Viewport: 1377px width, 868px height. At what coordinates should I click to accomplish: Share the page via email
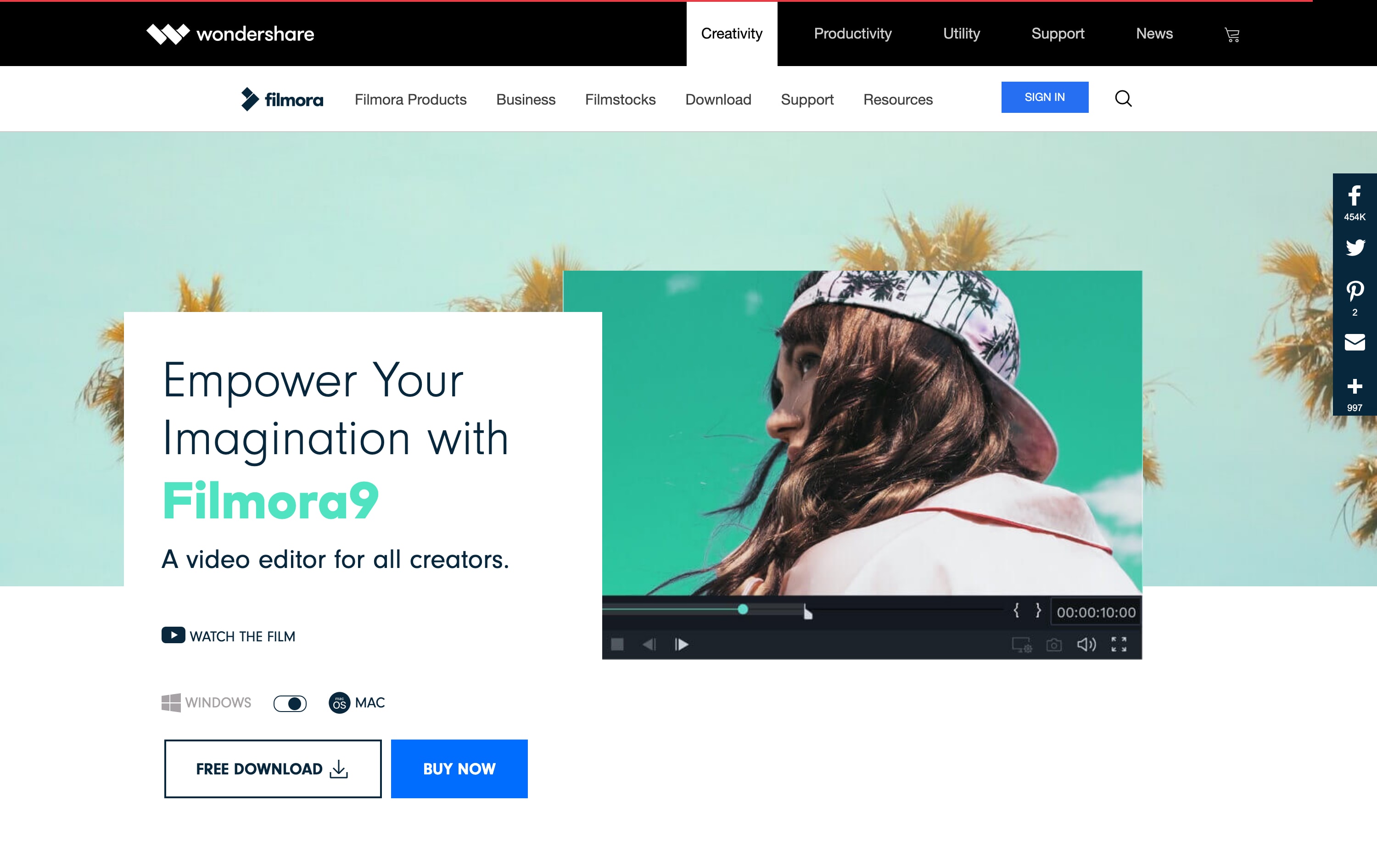[1354, 342]
